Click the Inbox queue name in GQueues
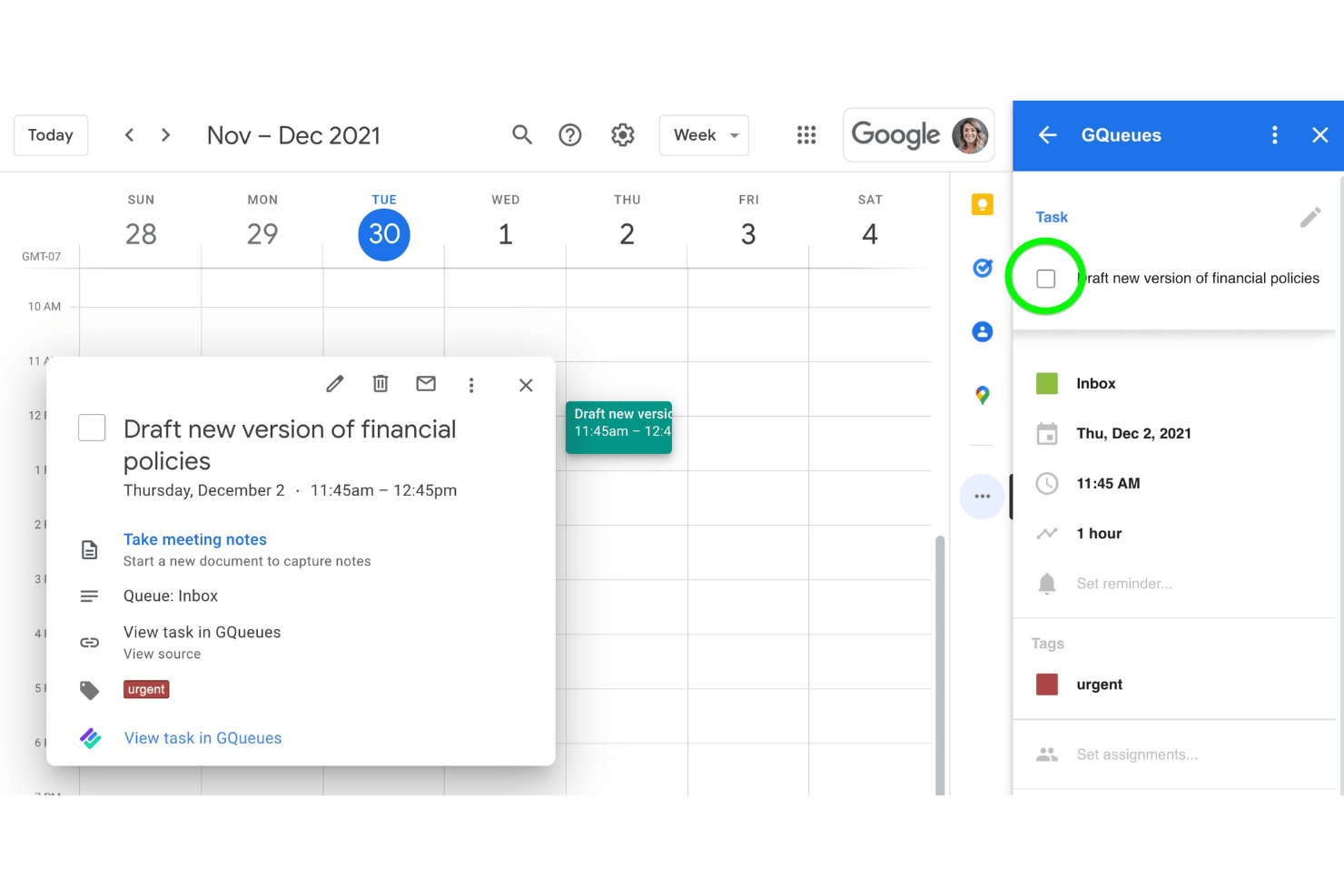The height and width of the screenshot is (896, 1344). coord(1096,384)
